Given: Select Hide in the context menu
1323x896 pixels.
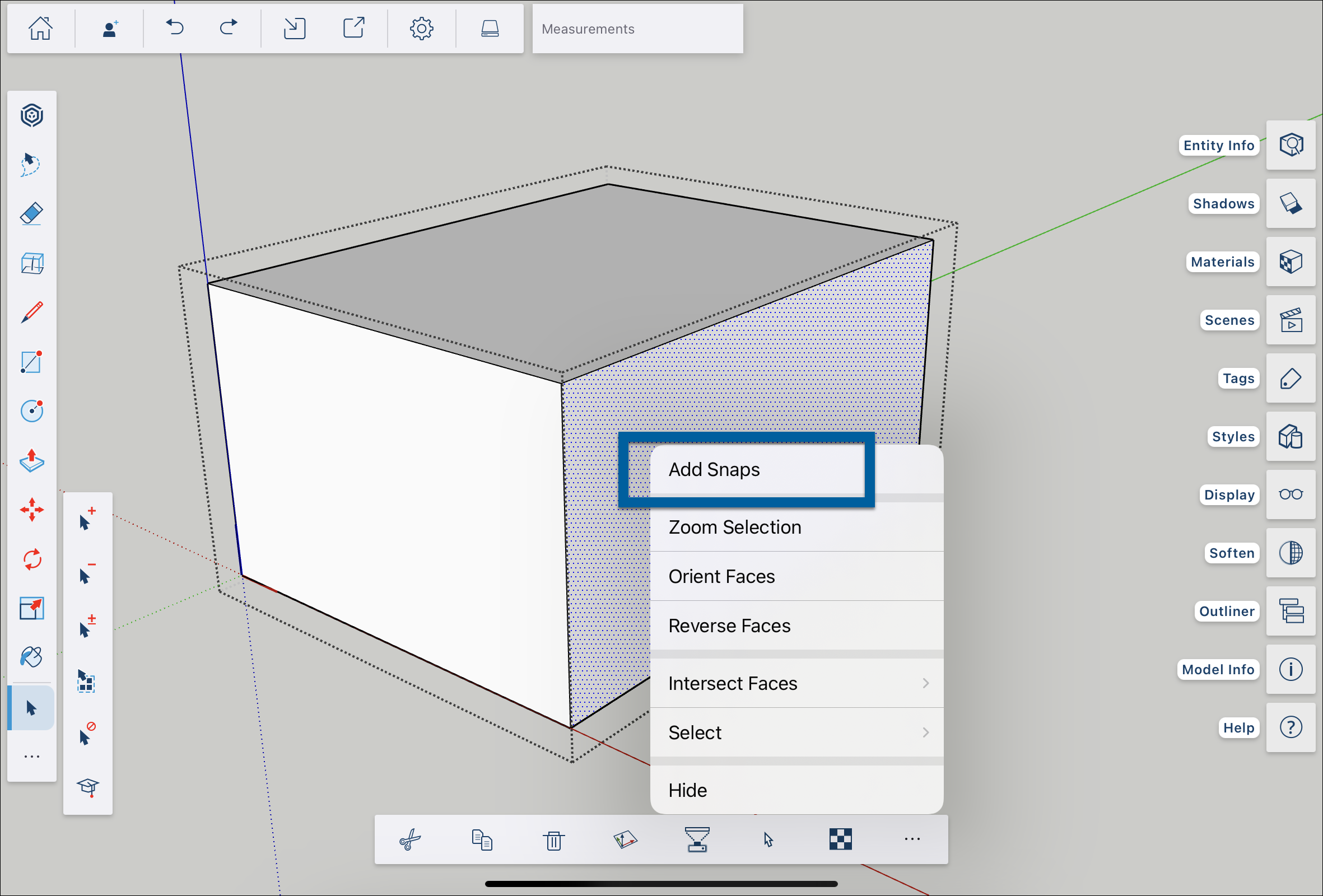Looking at the screenshot, I should (687, 790).
